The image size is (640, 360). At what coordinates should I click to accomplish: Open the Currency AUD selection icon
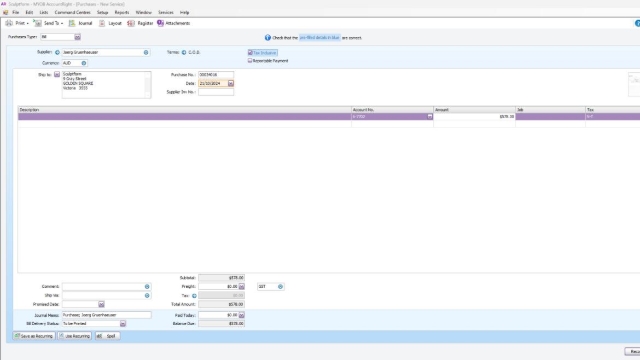tap(84, 63)
